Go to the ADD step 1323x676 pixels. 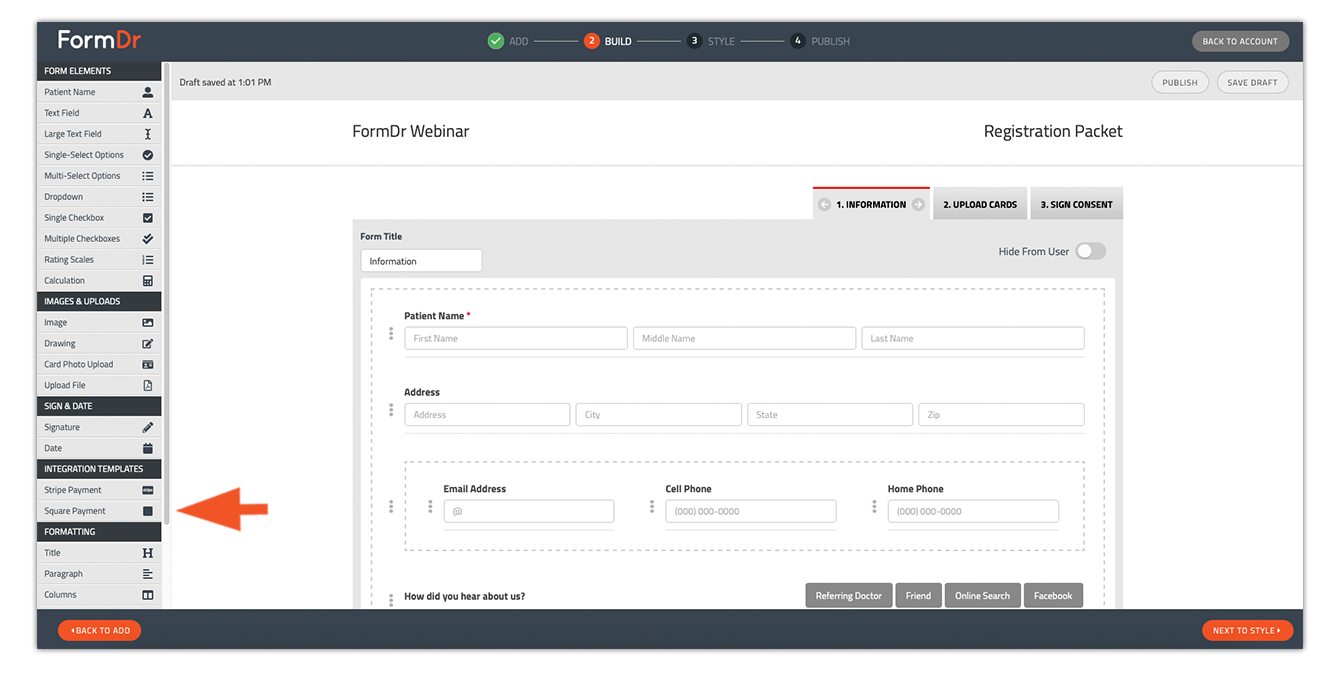coord(508,41)
